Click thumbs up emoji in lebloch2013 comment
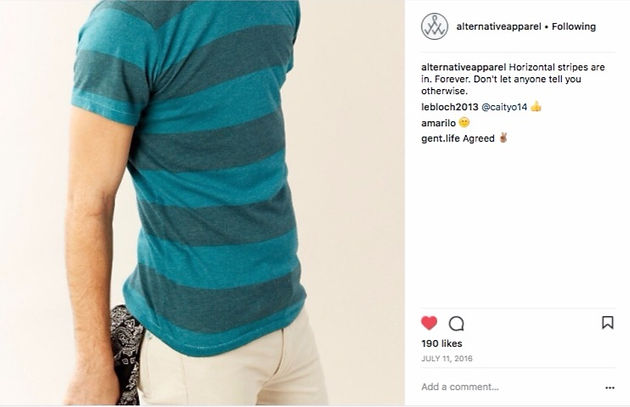This screenshot has width=630, height=407. 536,106
